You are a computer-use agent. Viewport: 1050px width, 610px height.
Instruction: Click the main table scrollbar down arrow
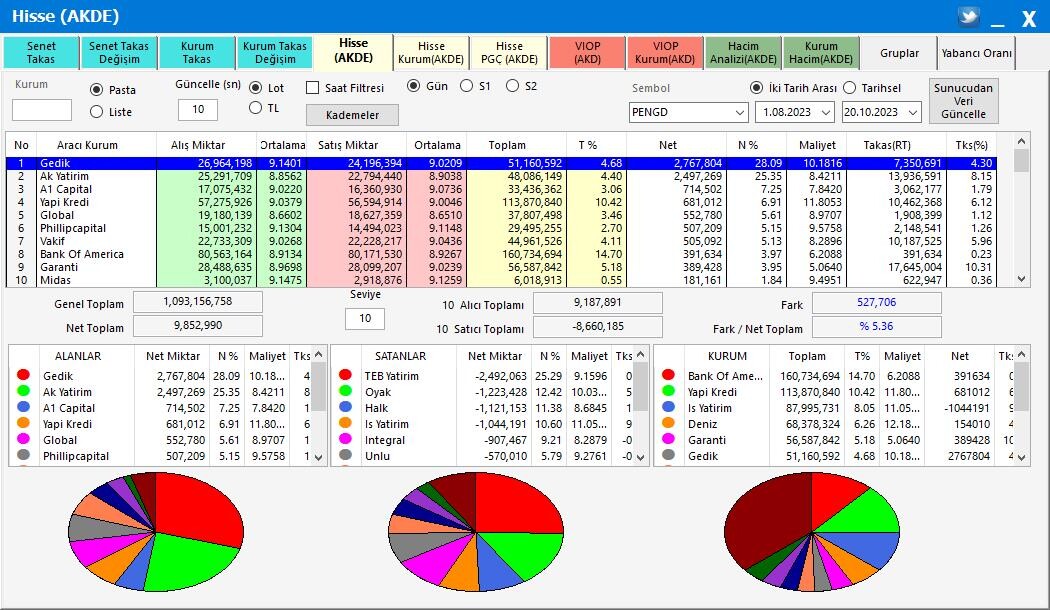1021,279
